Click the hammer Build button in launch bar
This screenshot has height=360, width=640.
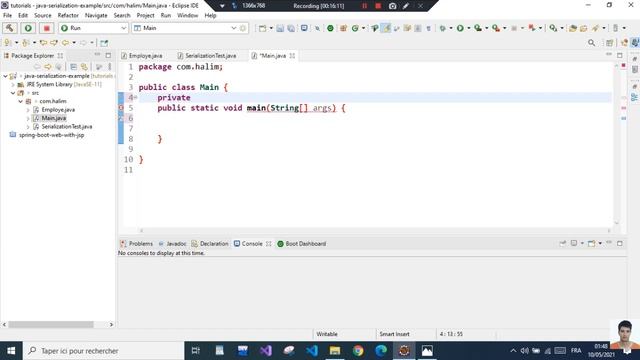9,28
